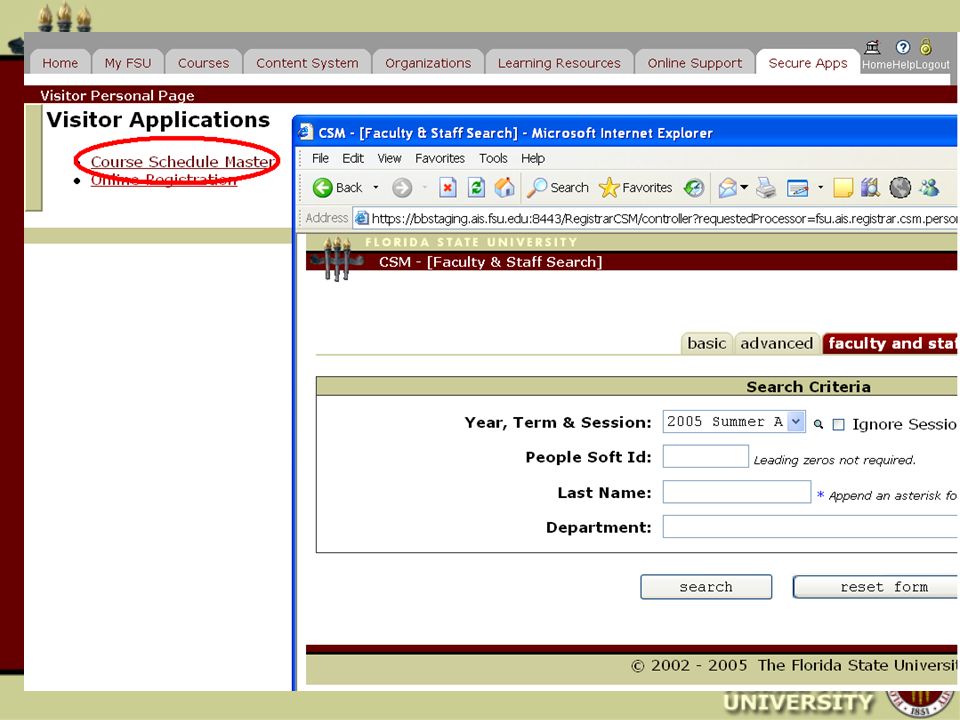960x720 pixels.
Task: Open the Help menu in IE
Action: (x=533, y=159)
